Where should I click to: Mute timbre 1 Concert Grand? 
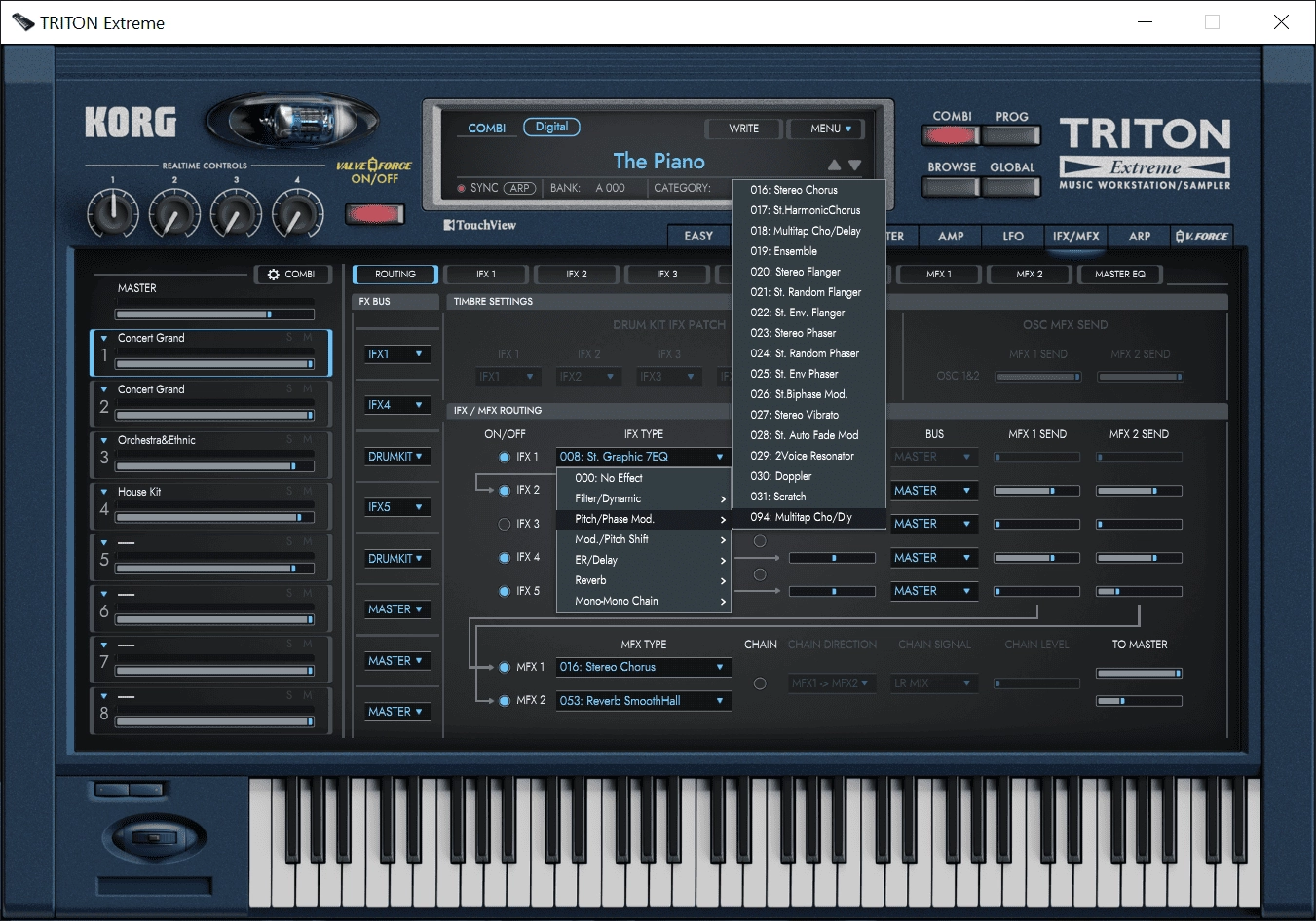coord(308,337)
